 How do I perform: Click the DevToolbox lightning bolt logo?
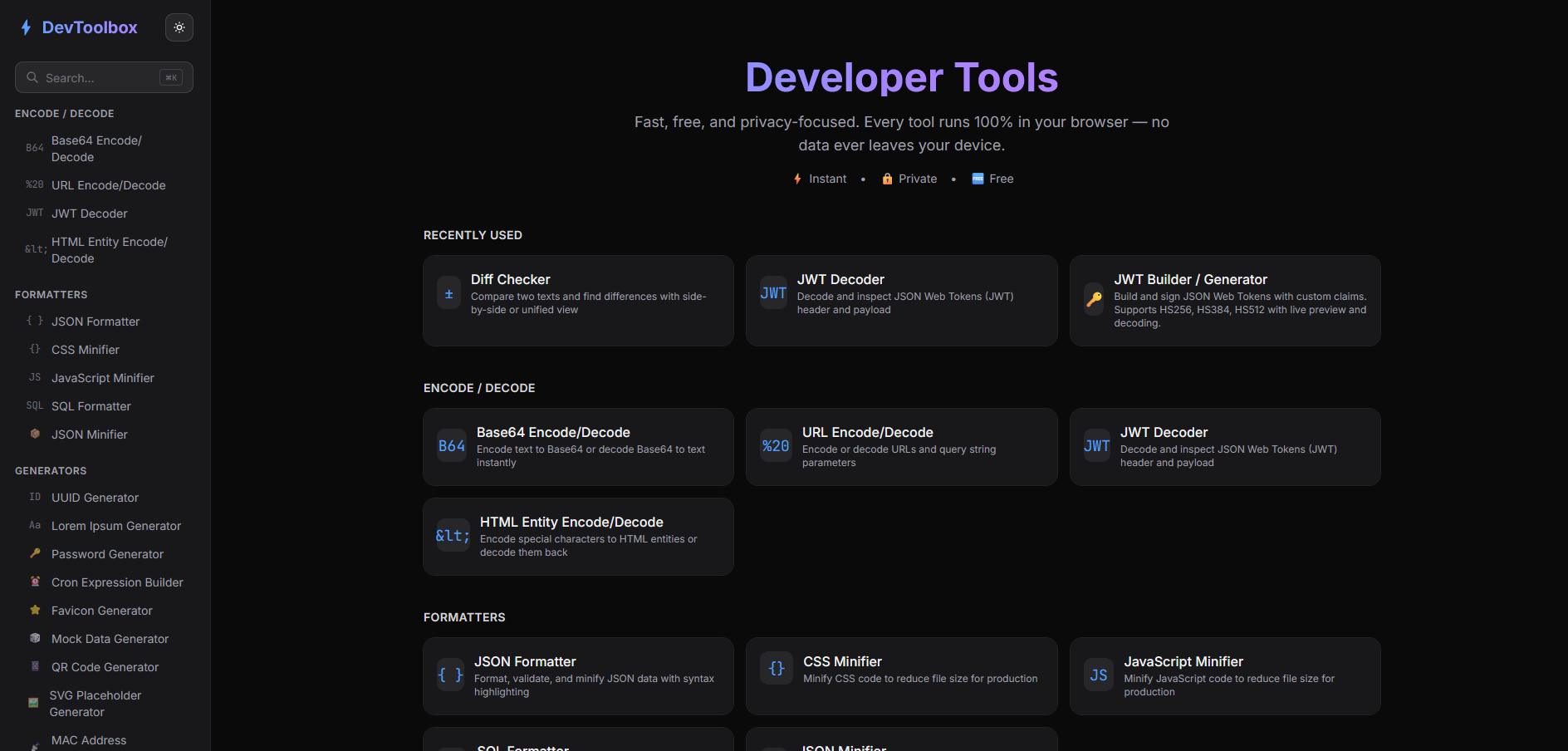point(26,27)
